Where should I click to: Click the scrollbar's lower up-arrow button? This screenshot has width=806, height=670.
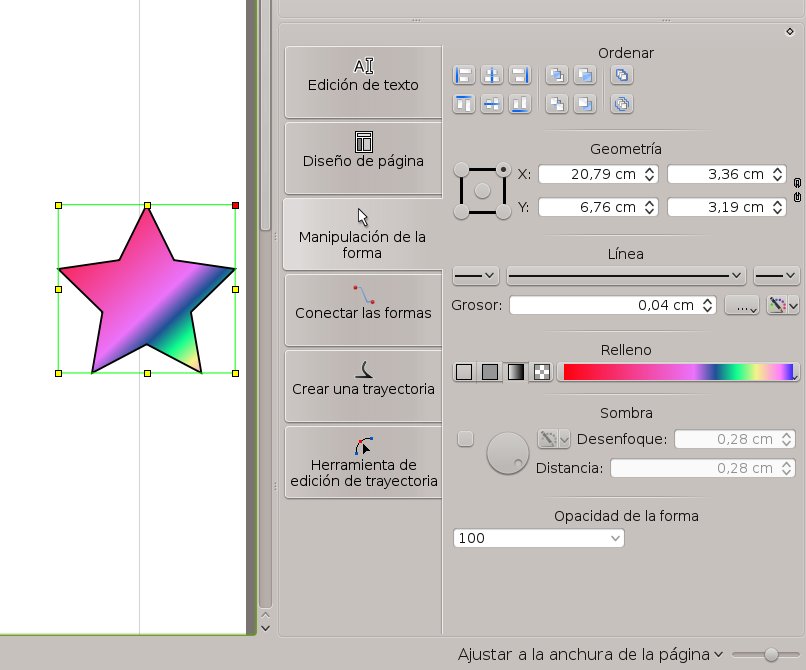[265, 615]
